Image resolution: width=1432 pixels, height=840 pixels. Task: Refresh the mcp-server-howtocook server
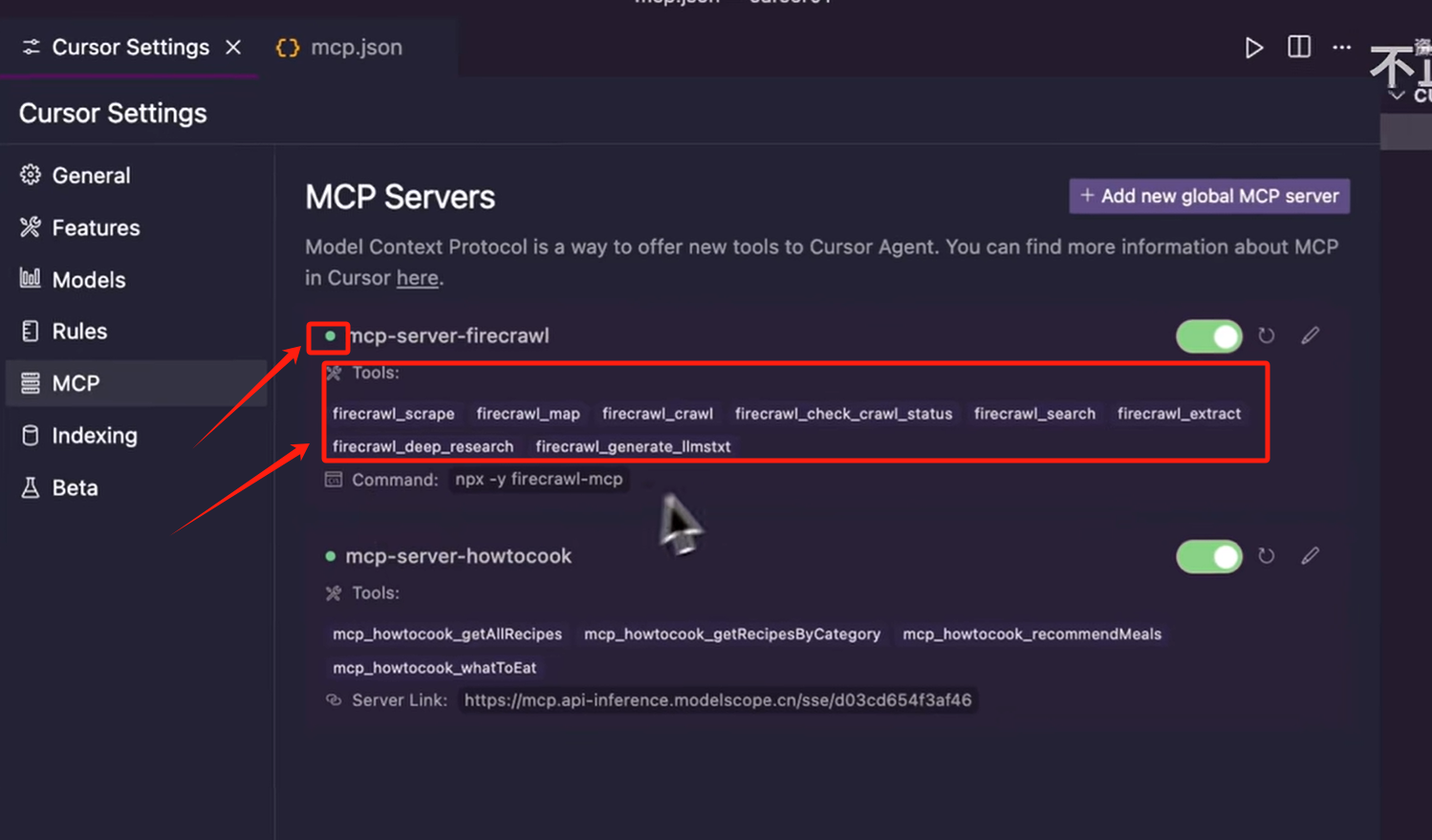tap(1267, 556)
